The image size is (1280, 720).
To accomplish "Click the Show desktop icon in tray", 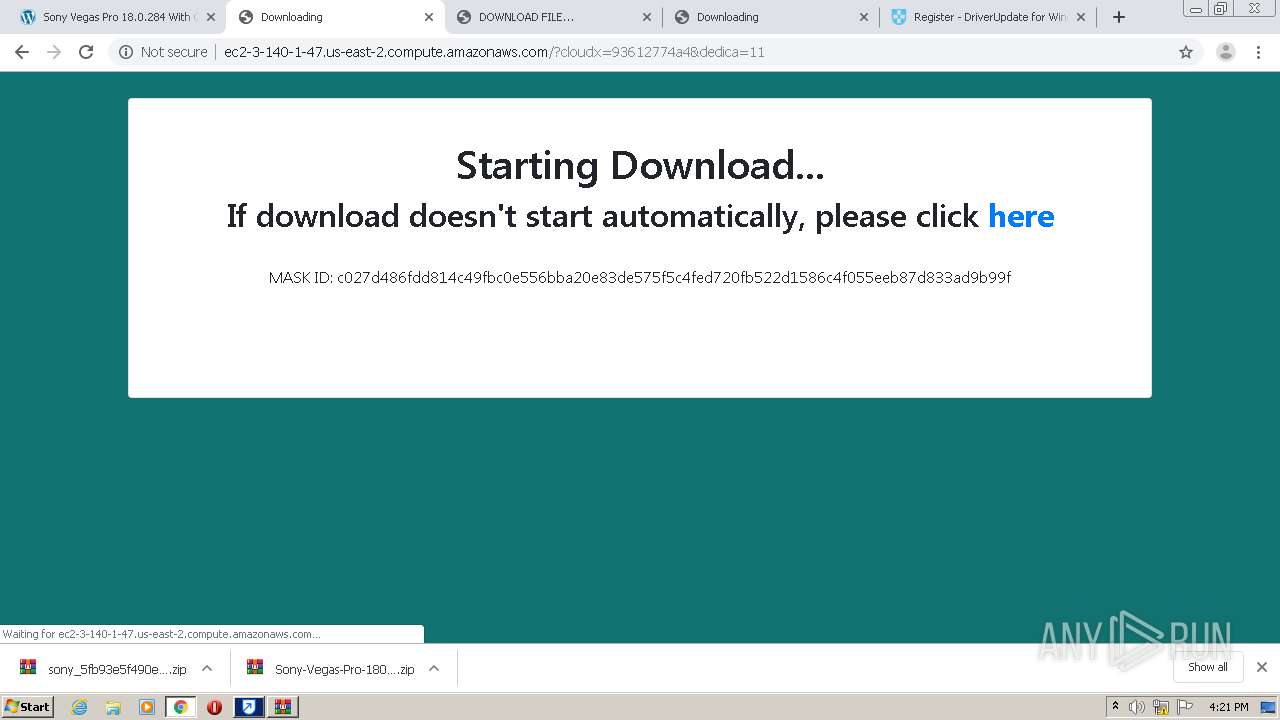I will (x=1269, y=707).
